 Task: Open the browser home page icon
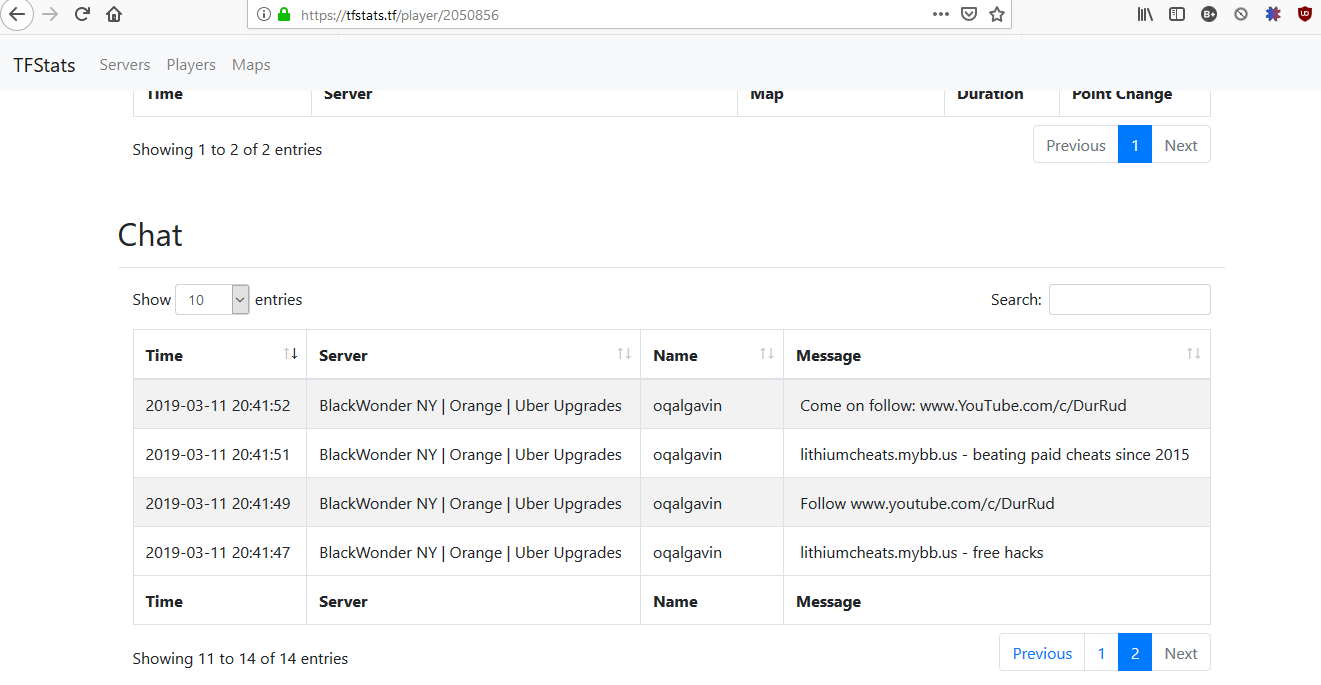coord(114,14)
